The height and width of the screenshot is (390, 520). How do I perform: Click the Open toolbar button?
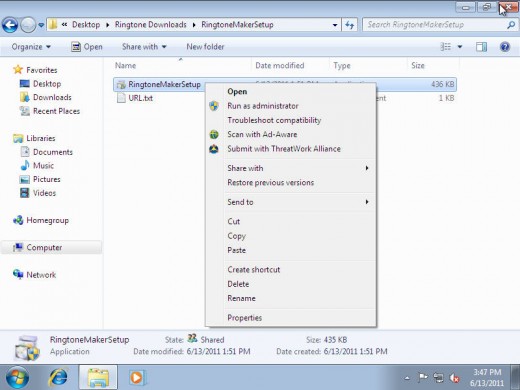coord(87,47)
